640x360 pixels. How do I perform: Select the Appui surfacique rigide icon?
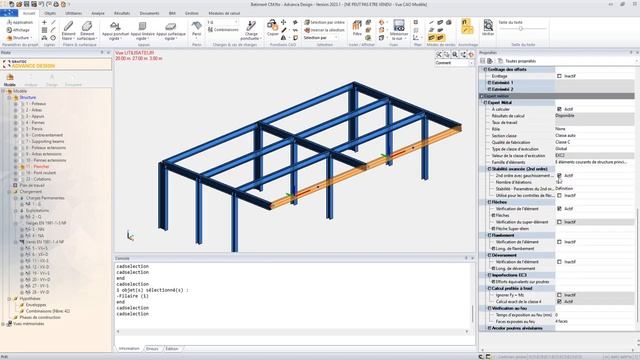pyautogui.click(x=171, y=26)
